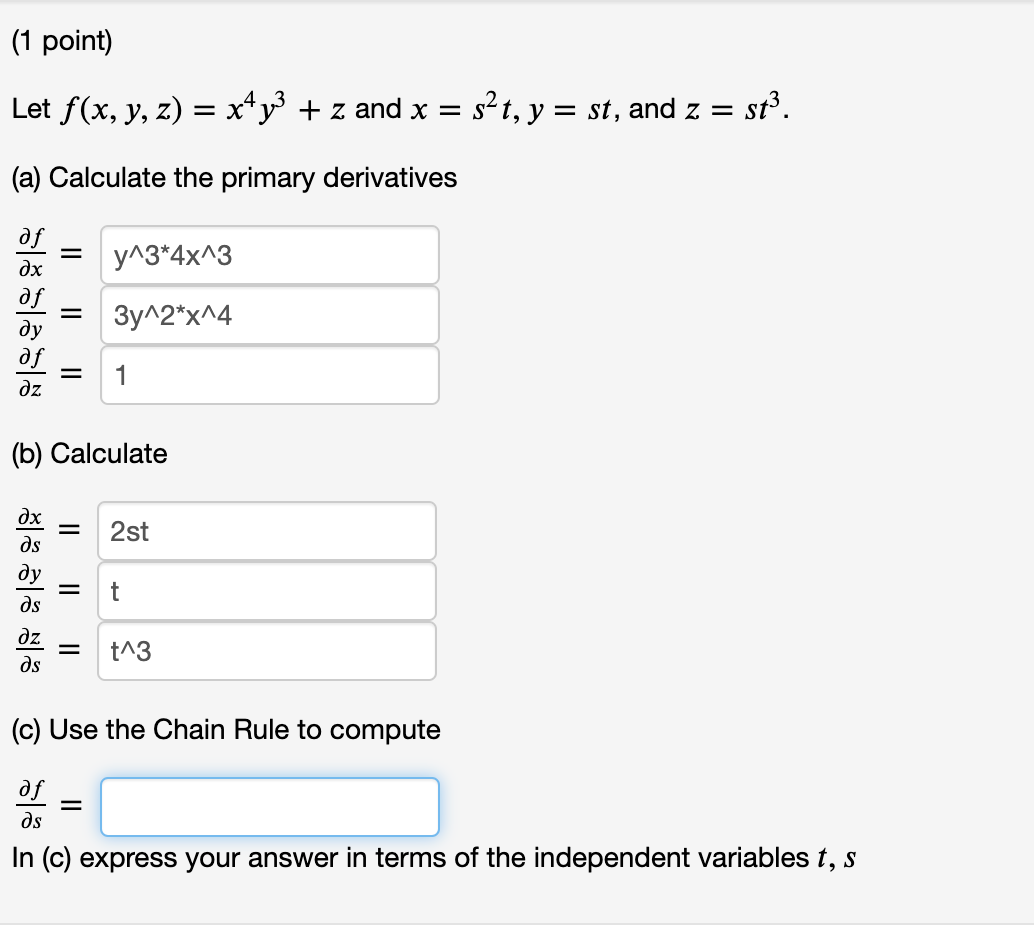
Task: Click the ∂z/∂s answer box with t^3
Action: (266, 651)
